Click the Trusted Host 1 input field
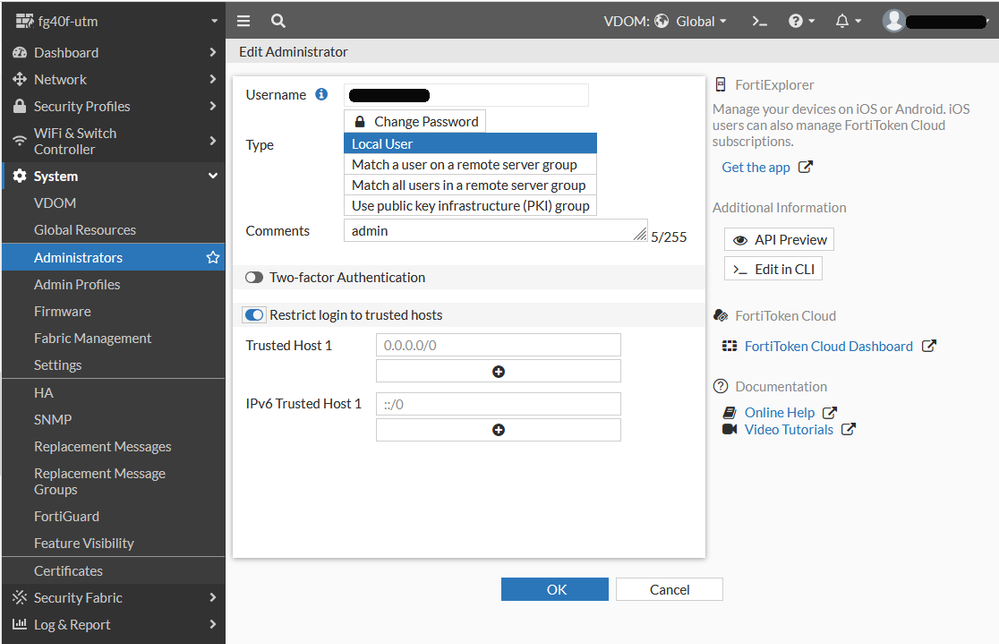999x644 pixels. [x=498, y=345]
